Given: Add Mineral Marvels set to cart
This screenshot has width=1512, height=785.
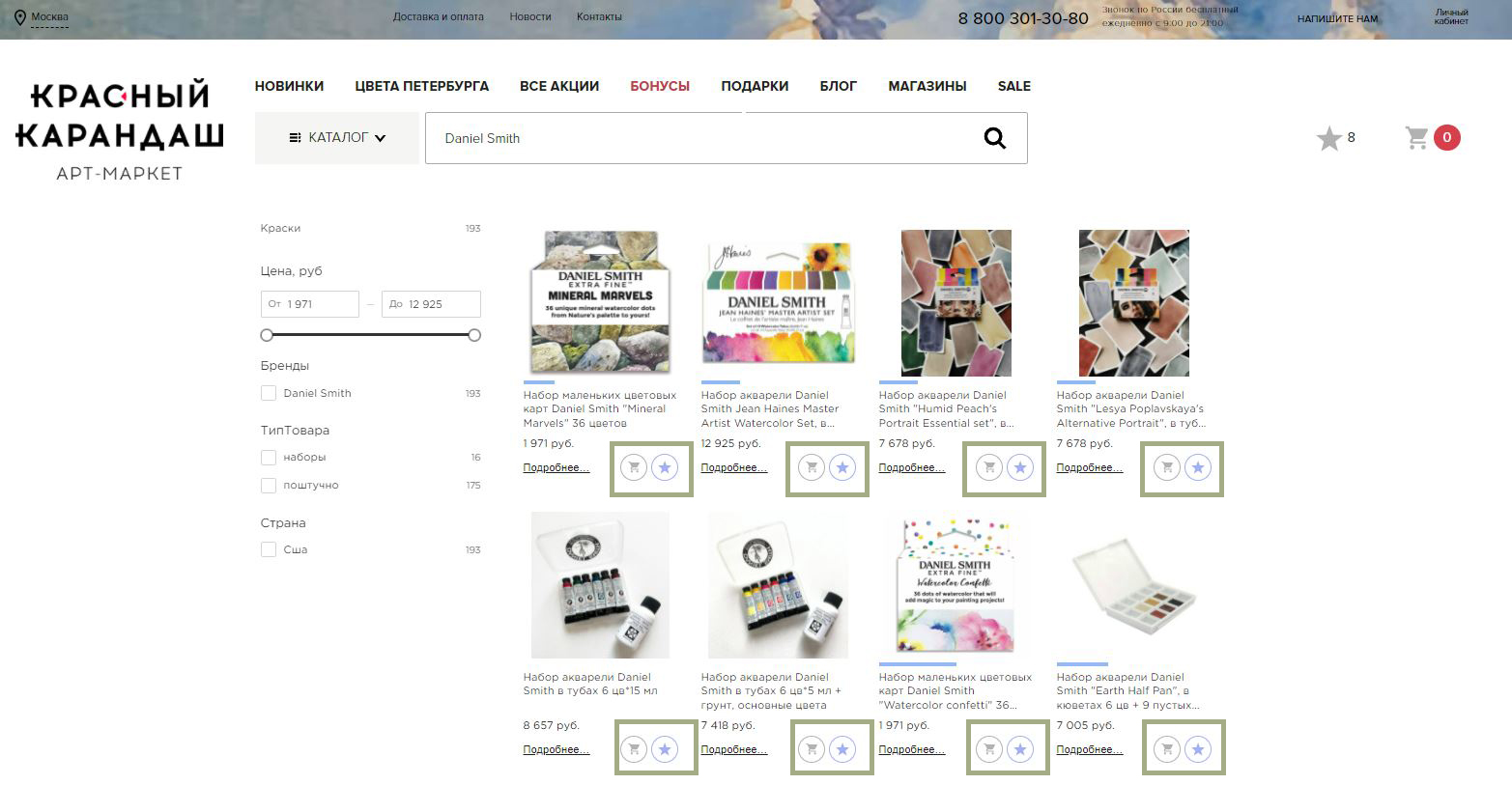Looking at the screenshot, I should 634,468.
